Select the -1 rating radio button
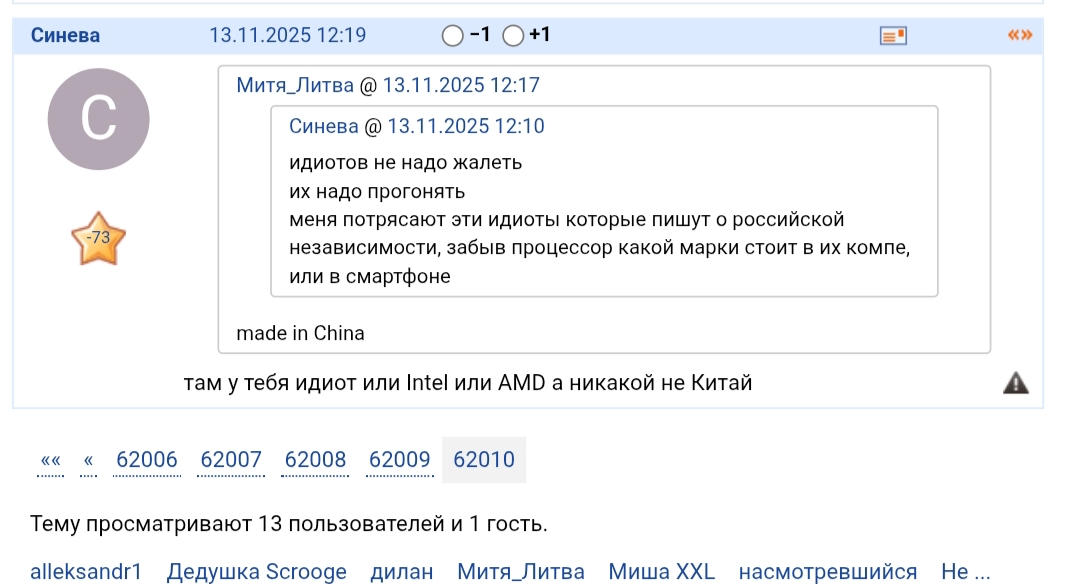Image resolution: width=1080 pixels, height=584 pixels. point(453,35)
